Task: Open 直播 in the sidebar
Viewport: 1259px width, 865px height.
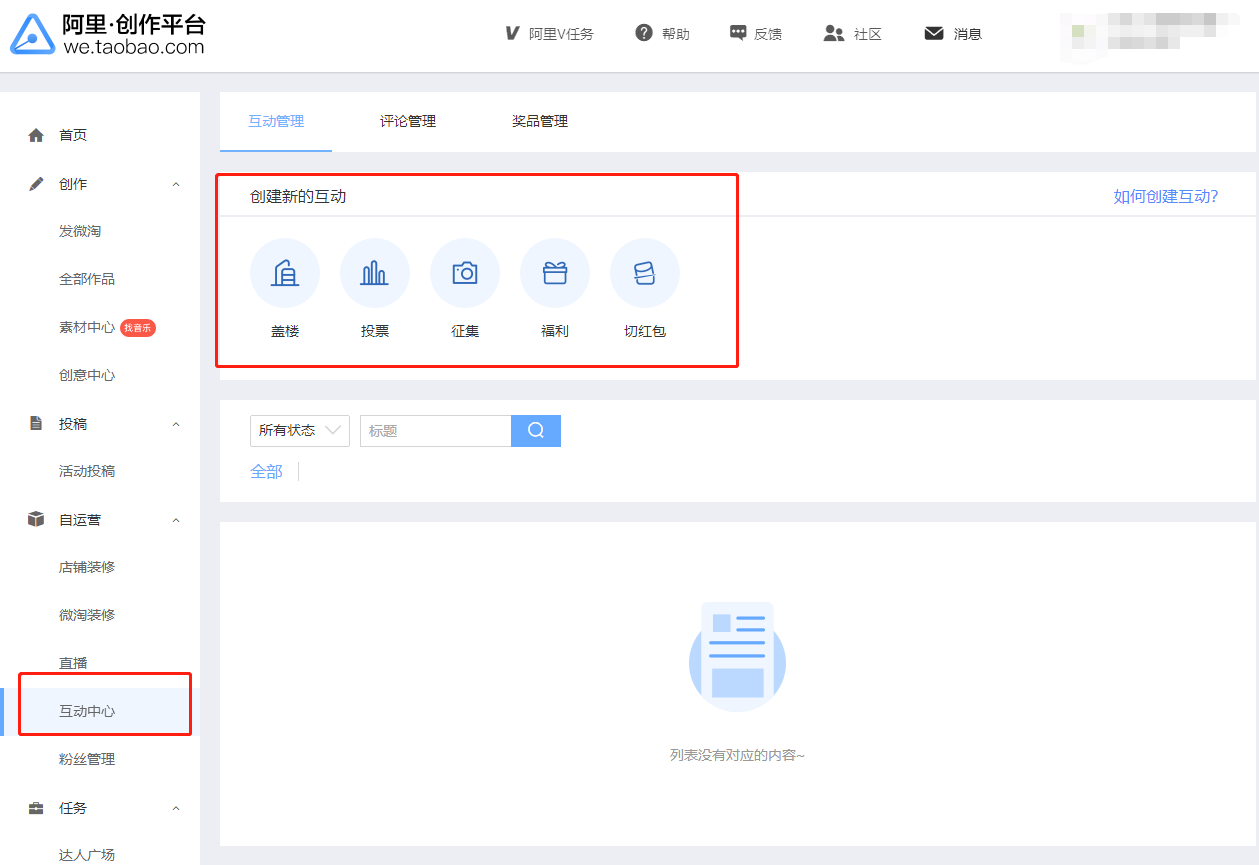Action: [x=73, y=663]
